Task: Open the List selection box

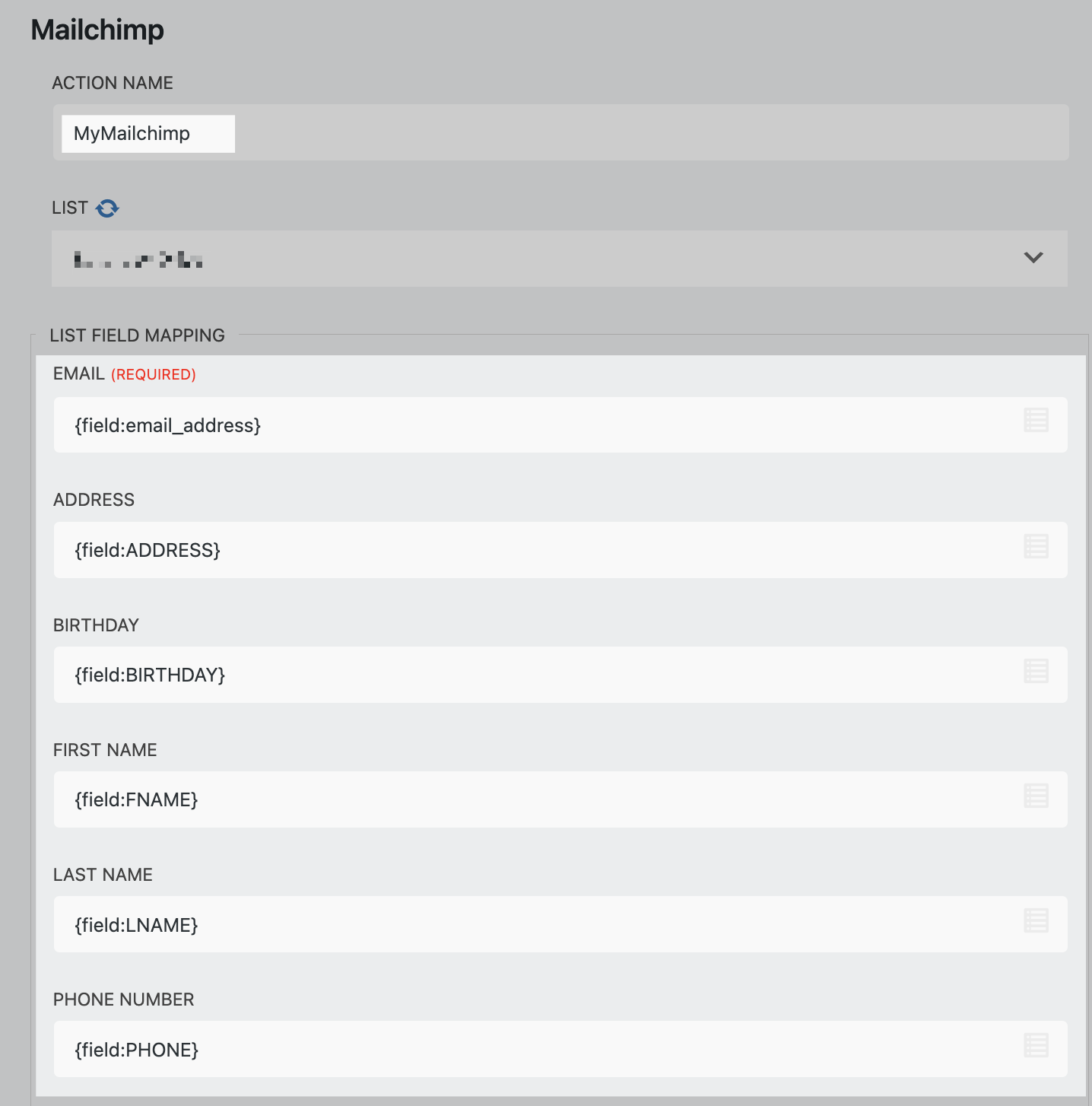Action: [532, 259]
